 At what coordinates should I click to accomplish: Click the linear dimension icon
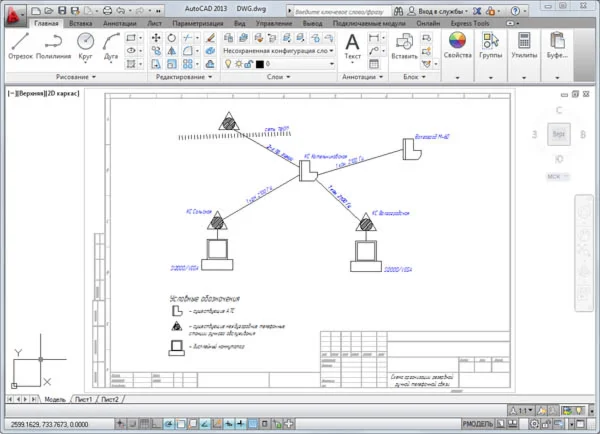(373, 38)
